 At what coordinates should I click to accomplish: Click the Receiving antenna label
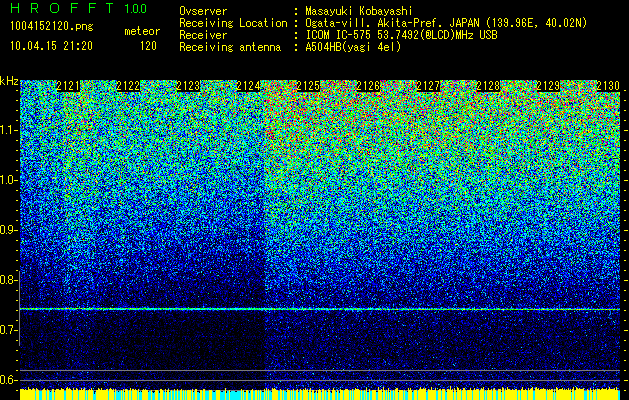click(230, 47)
